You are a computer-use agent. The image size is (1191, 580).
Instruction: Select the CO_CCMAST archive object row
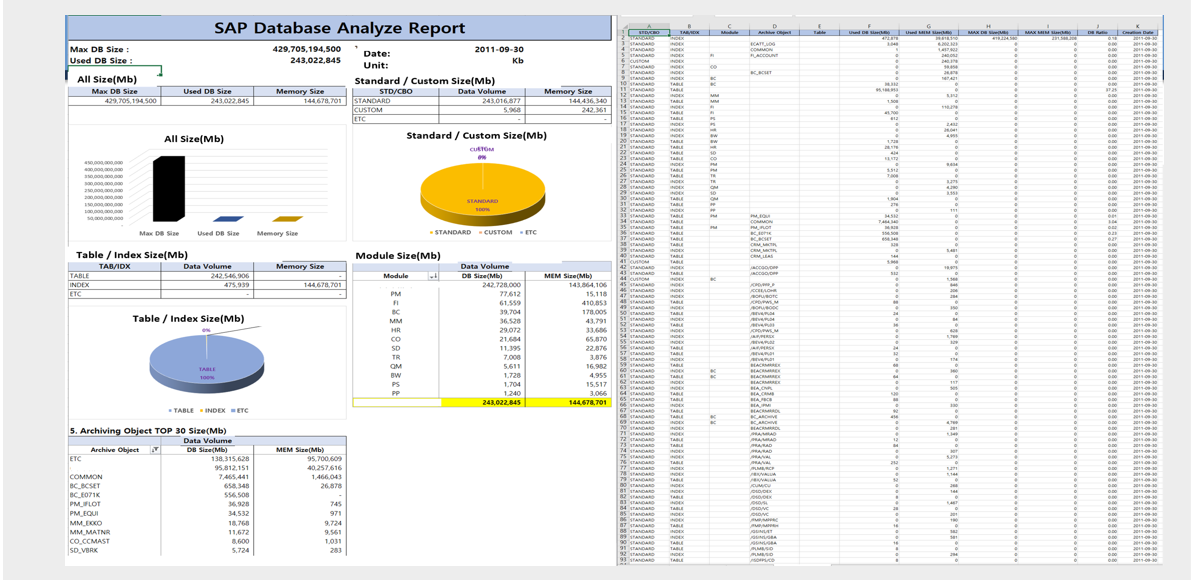tap(207, 541)
